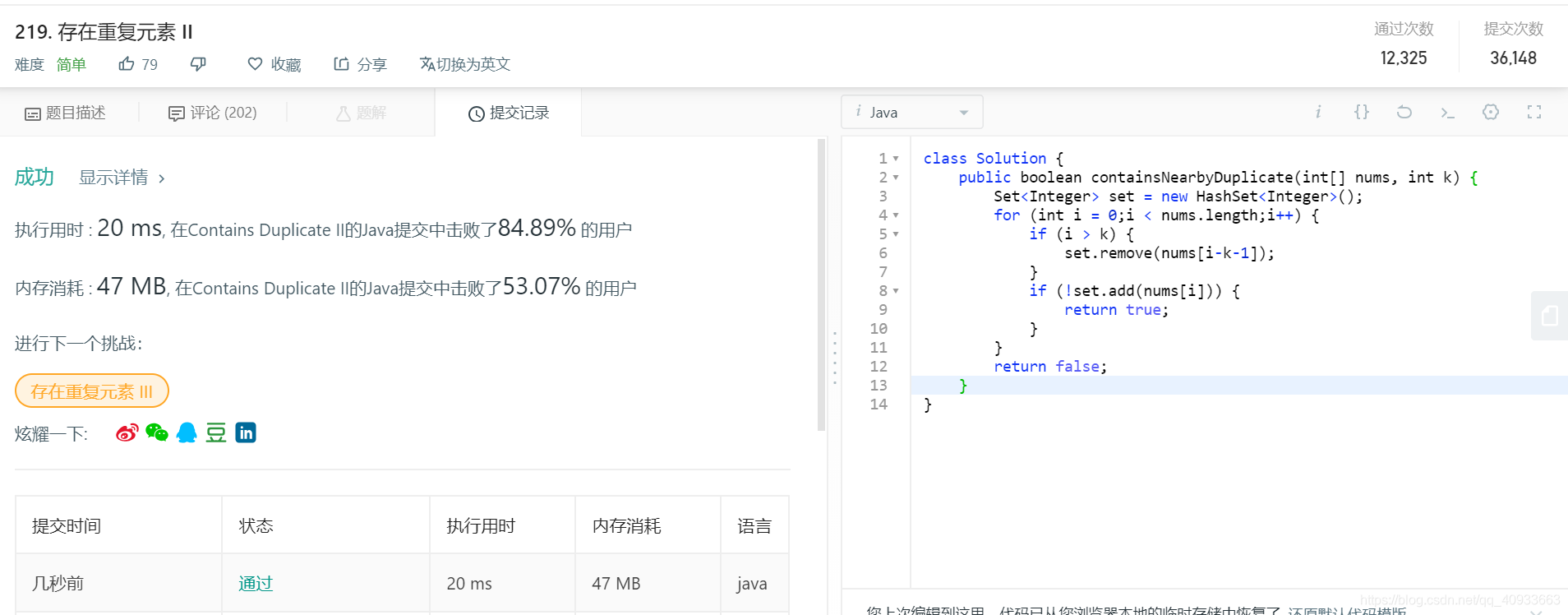Click the pass count value 12,325
Viewport: 1568px width, 615px height.
1404,58
